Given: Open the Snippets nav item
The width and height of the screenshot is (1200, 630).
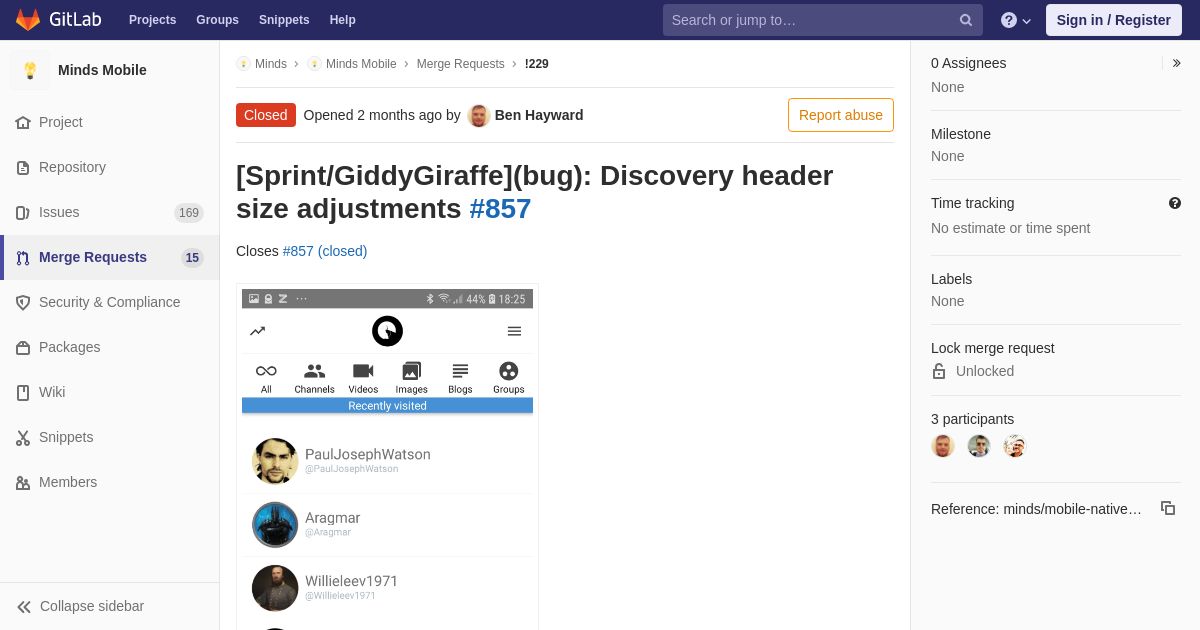Looking at the screenshot, I should click(x=284, y=20).
